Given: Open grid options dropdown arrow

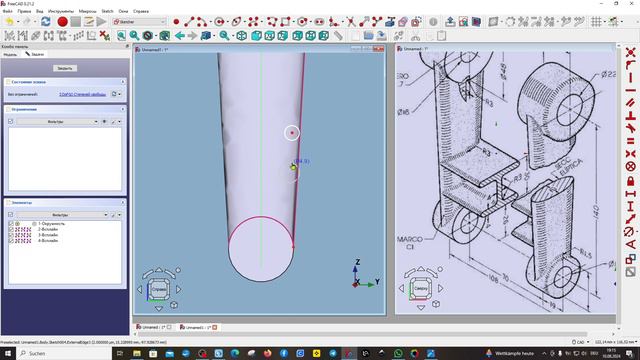Looking at the screenshot, I should tap(604, 22).
